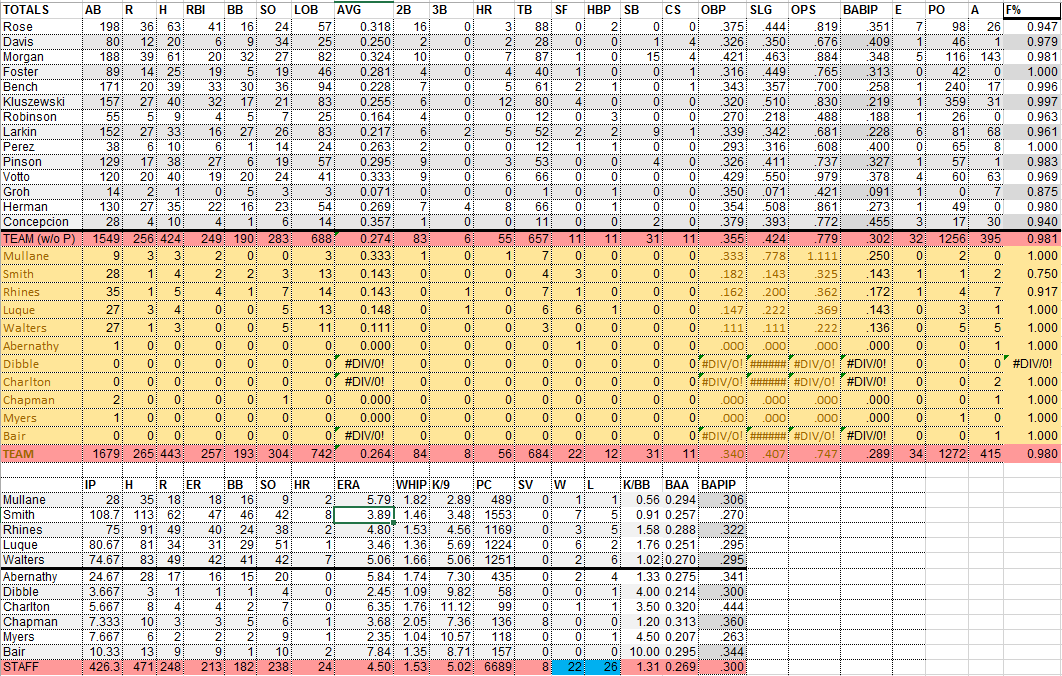This screenshot has height=676, width=1062.
Task: Click Chapman's saves value 8
Action: tap(533, 622)
